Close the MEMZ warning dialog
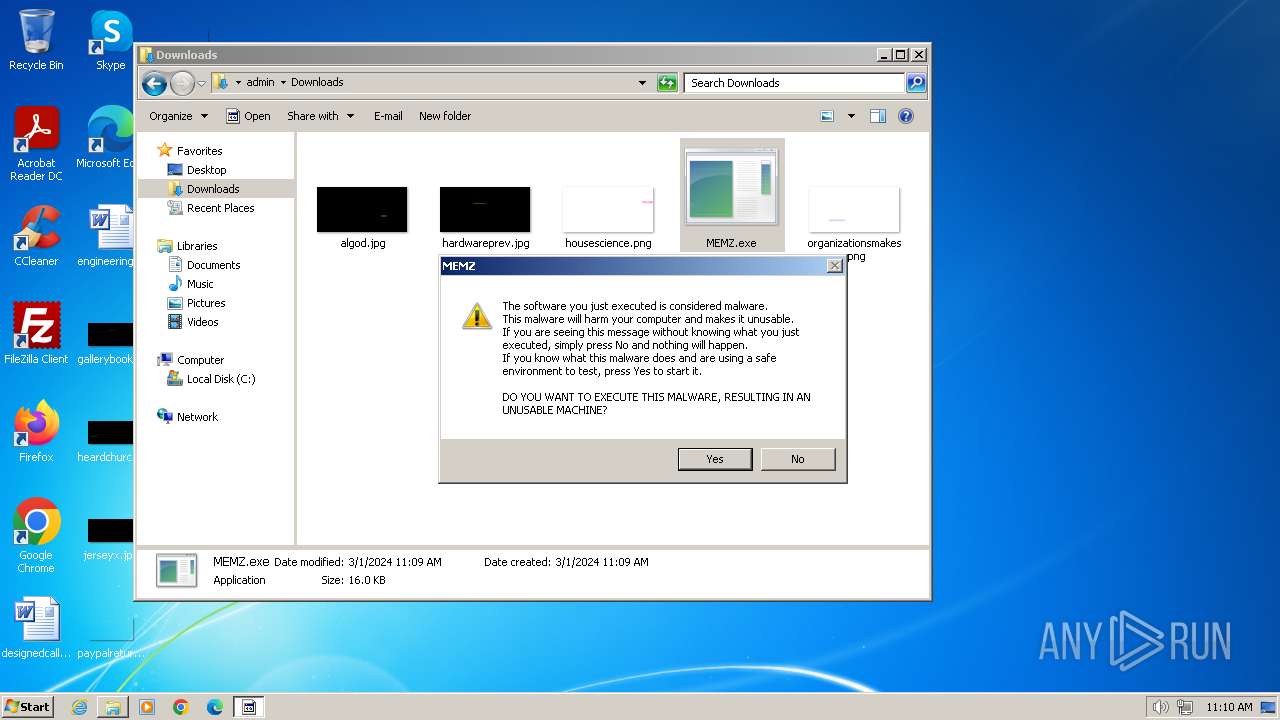 (834, 266)
